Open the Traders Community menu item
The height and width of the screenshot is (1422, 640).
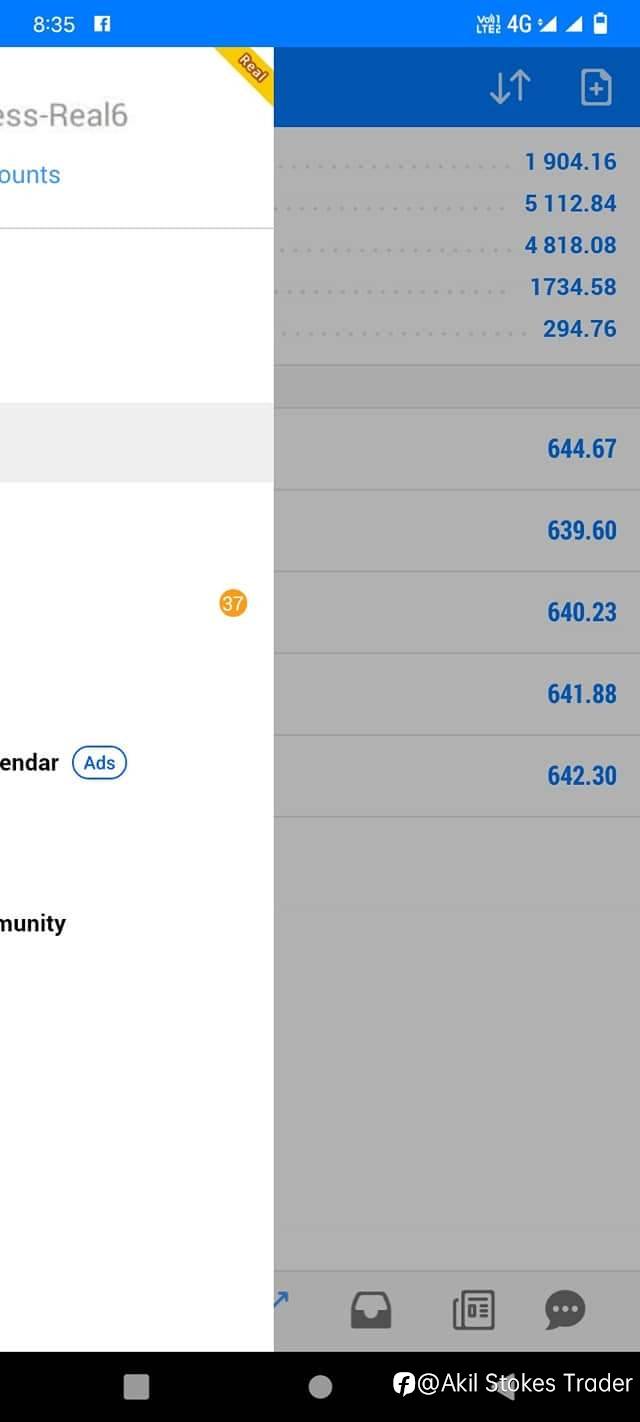33,923
